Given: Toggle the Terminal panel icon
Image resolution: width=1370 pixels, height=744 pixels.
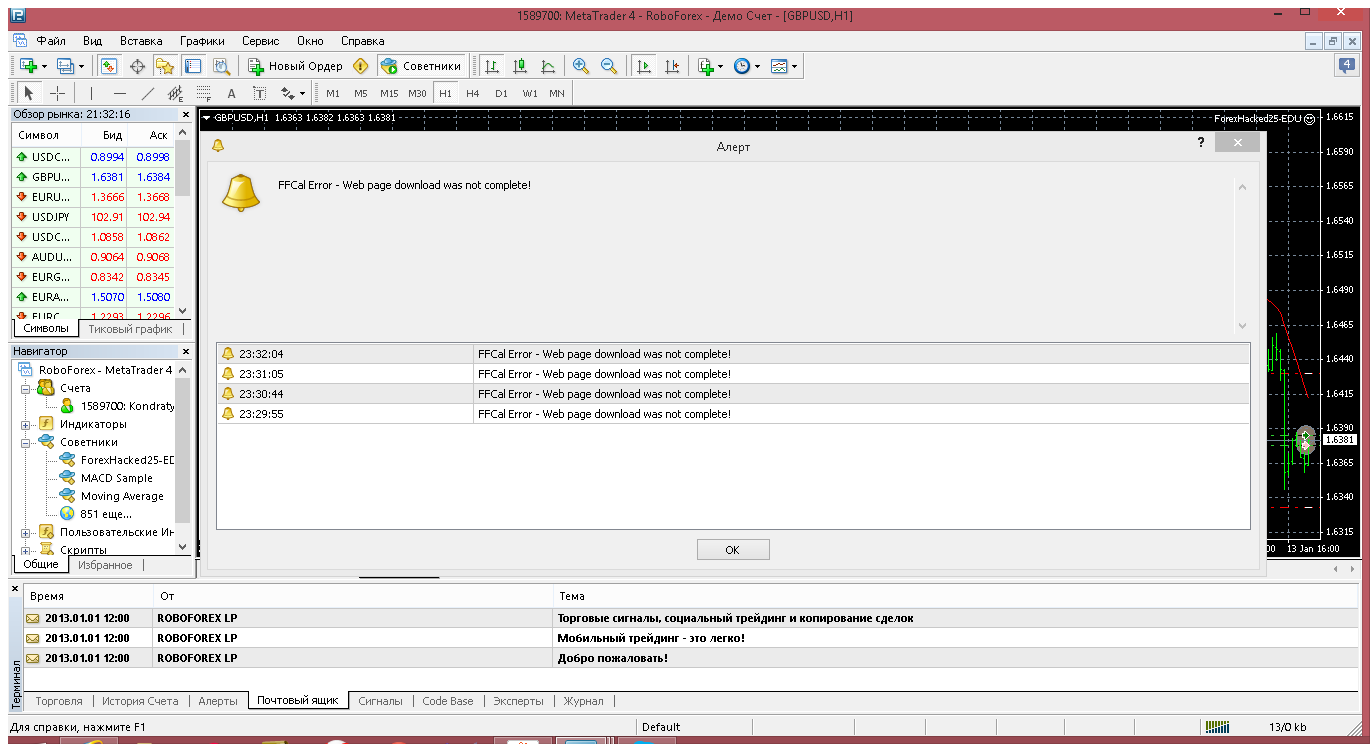Looking at the screenshot, I should click(193, 66).
